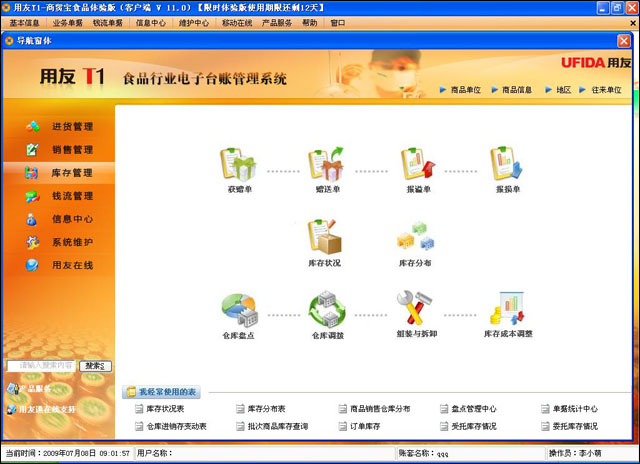Open the 商品销售仓库分布 report
The height and width of the screenshot is (464, 640).
coord(374,408)
